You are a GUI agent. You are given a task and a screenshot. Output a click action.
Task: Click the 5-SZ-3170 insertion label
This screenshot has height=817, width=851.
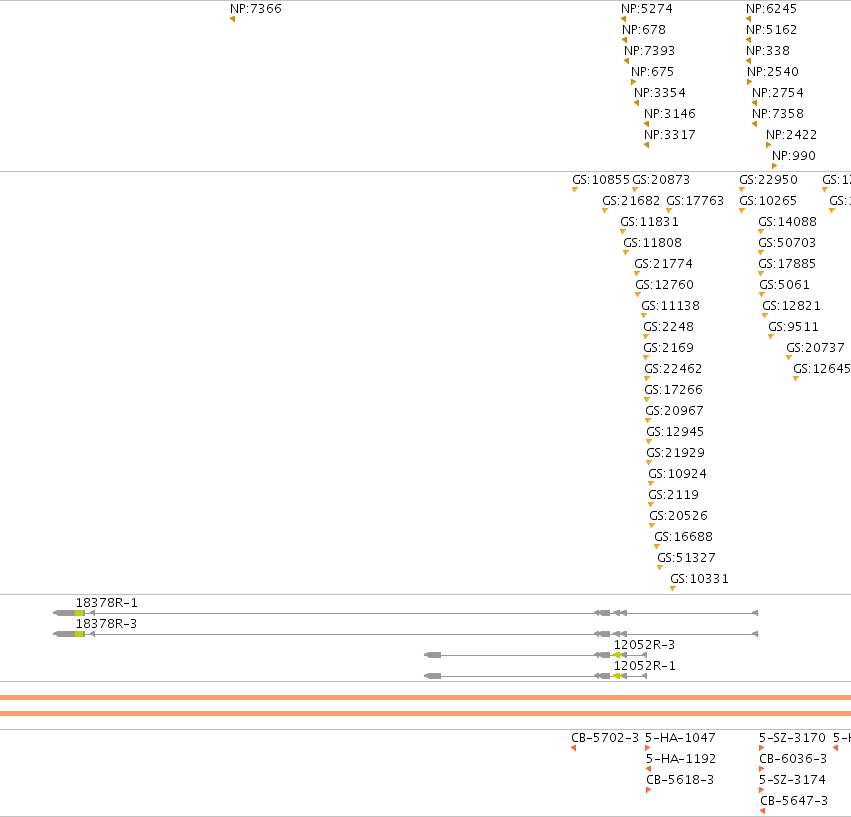pyautogui.click(x=792, y=738)
